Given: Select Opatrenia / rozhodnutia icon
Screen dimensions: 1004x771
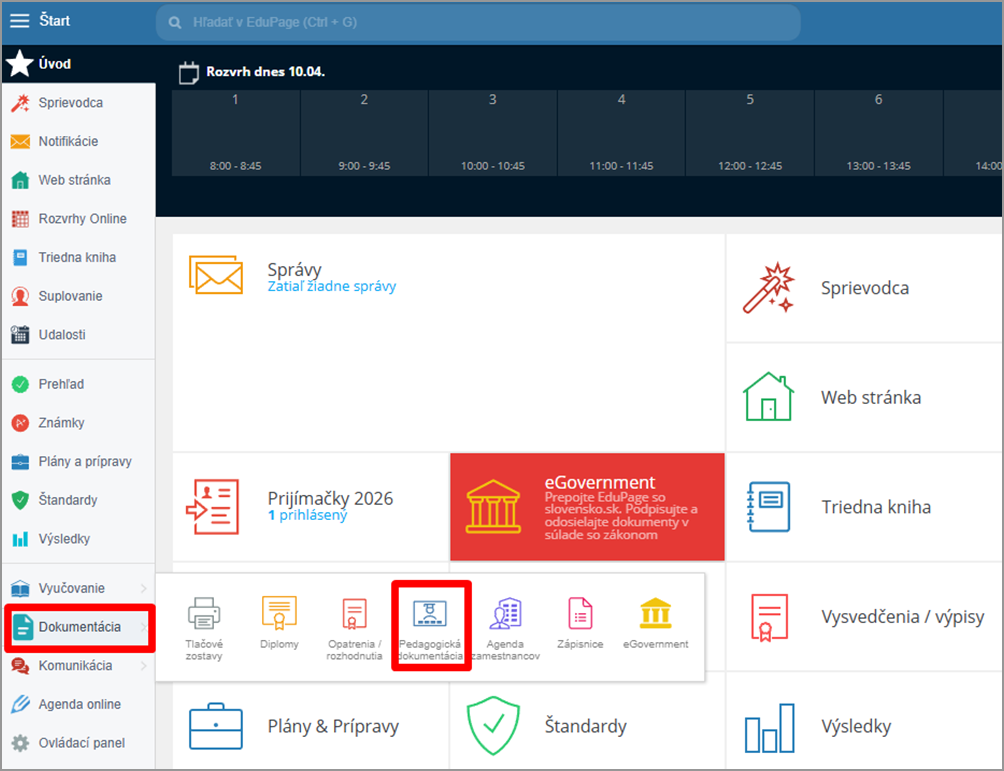Looking at the screenshot, I should pyautogui.click(x=354, y=614).
